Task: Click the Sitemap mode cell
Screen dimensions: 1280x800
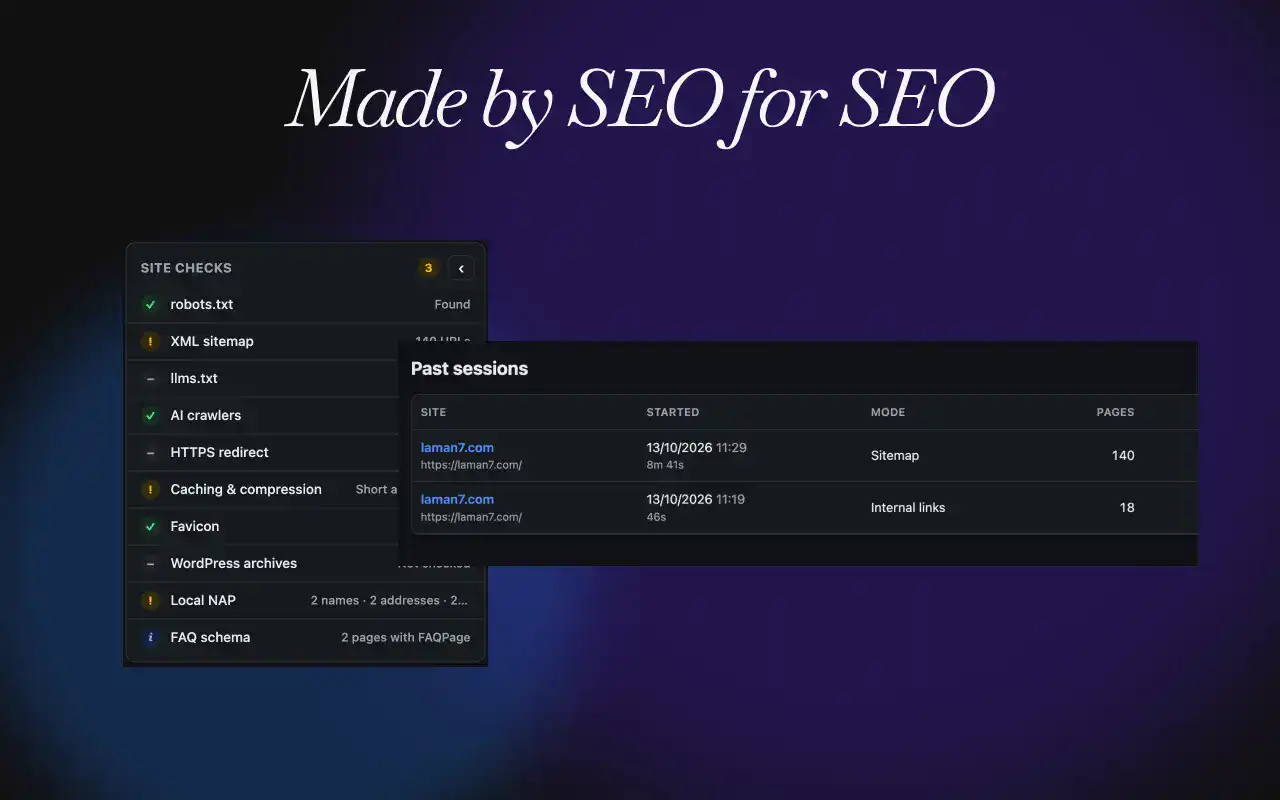Action: [x=895, y=455]
